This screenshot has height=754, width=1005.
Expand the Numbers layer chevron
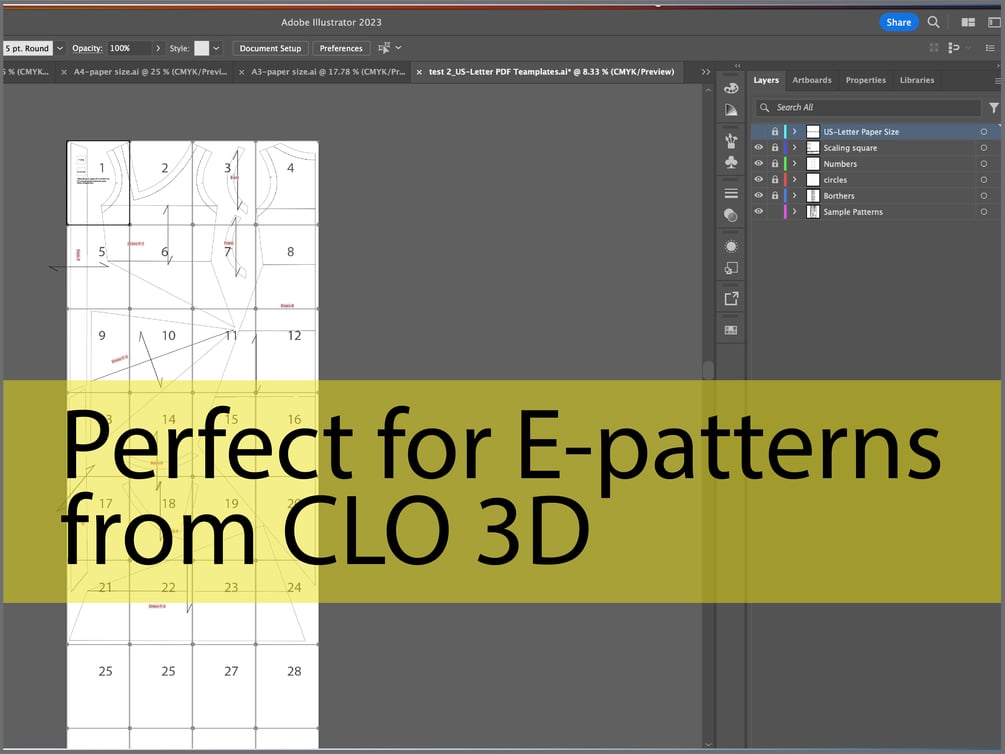[795, 163]
